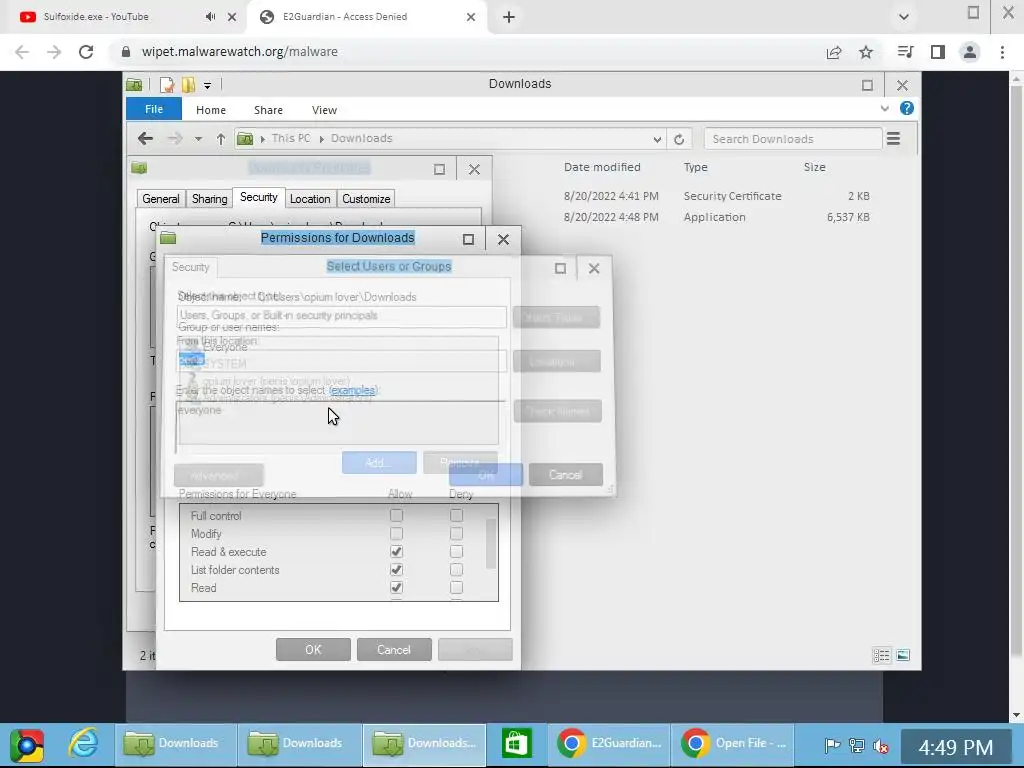Open E2Guardian Chrome window from taskbar
This screenshot has height=768, width=1024.
609,744
